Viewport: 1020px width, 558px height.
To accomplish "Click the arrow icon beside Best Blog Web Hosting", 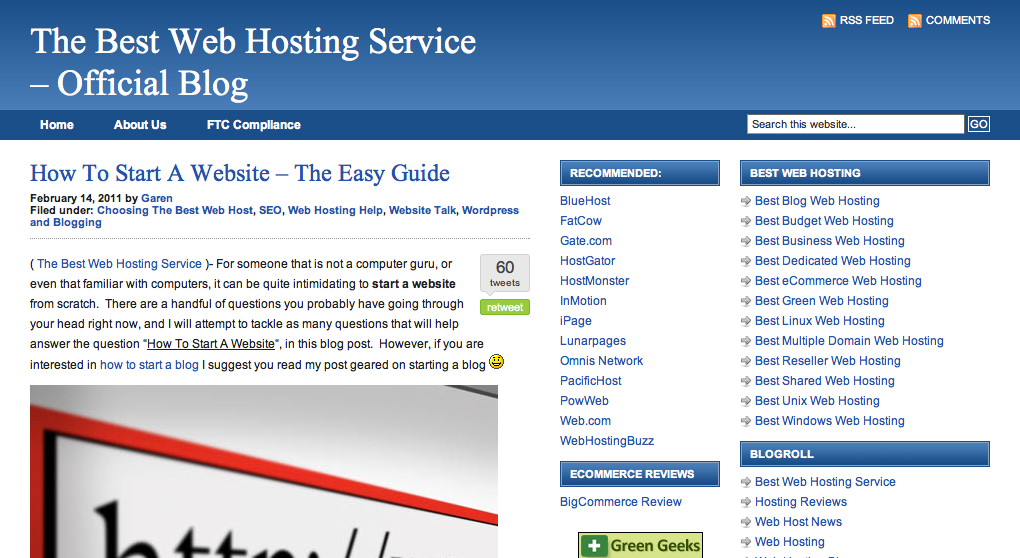I will point(746,202).
